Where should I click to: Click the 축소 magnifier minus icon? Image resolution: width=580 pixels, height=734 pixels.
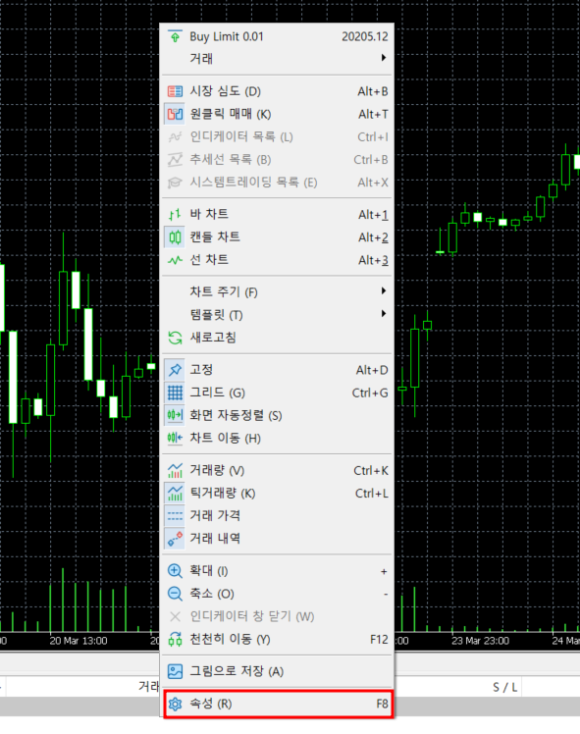pyautogui.click(x=175, y=594)
